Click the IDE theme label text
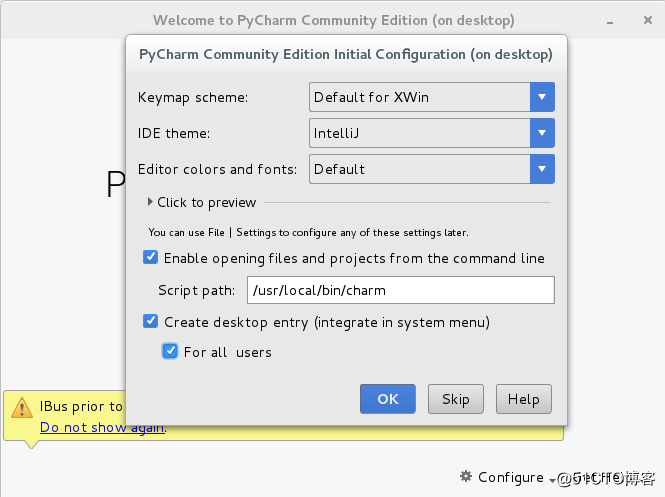 click(x=174, y=134)
